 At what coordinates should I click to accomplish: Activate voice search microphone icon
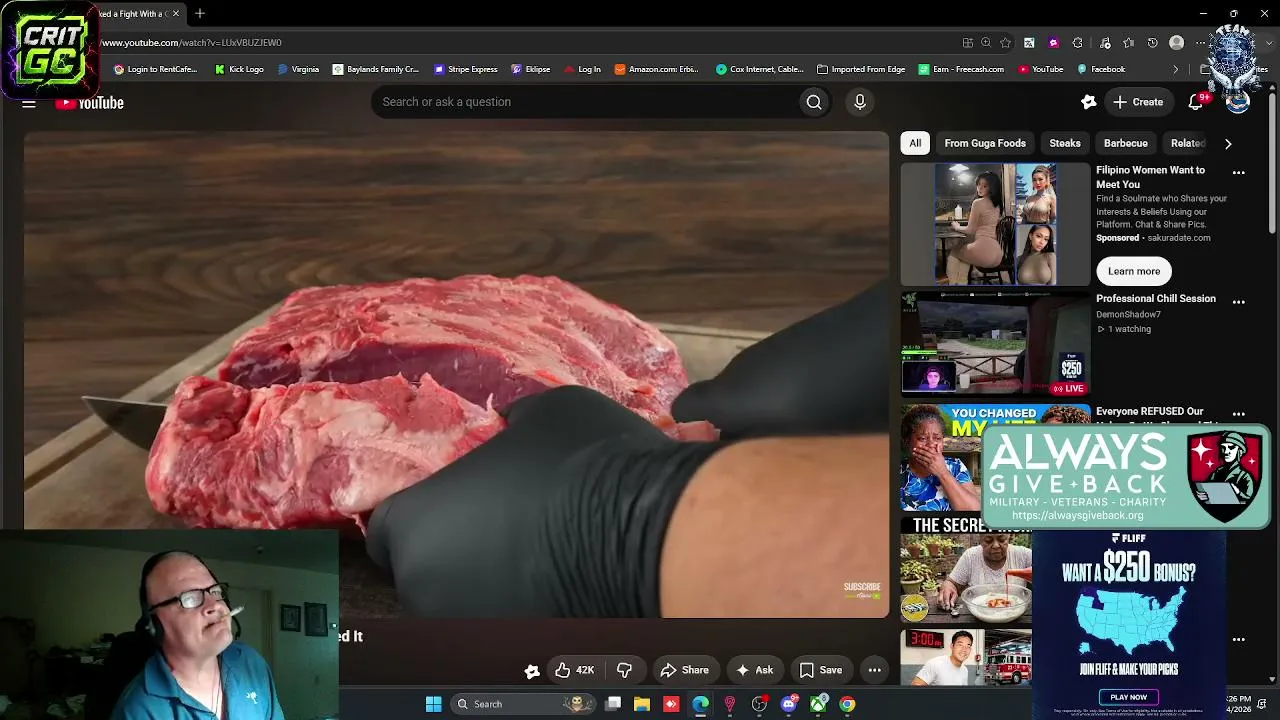click(860, 102)
